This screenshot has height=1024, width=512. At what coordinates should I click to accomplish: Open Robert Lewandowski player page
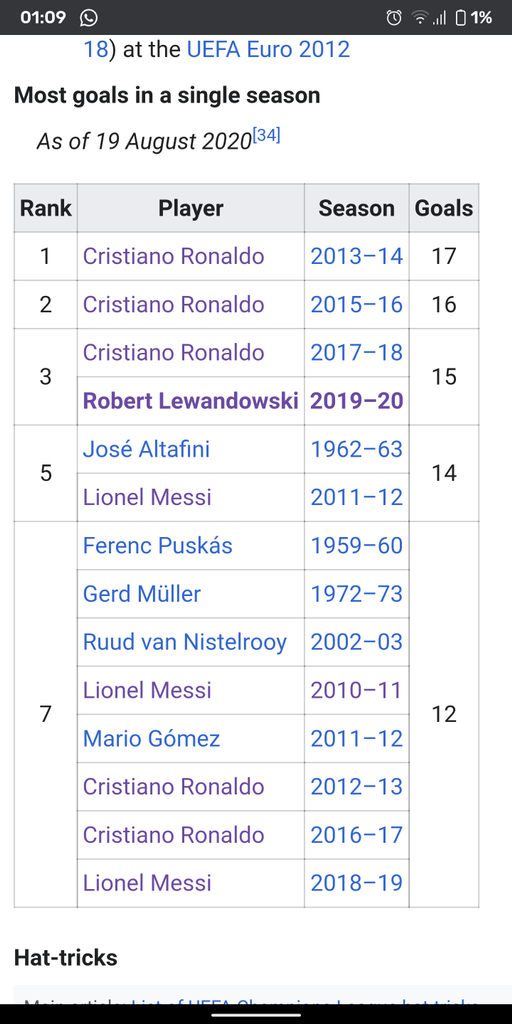191,401
